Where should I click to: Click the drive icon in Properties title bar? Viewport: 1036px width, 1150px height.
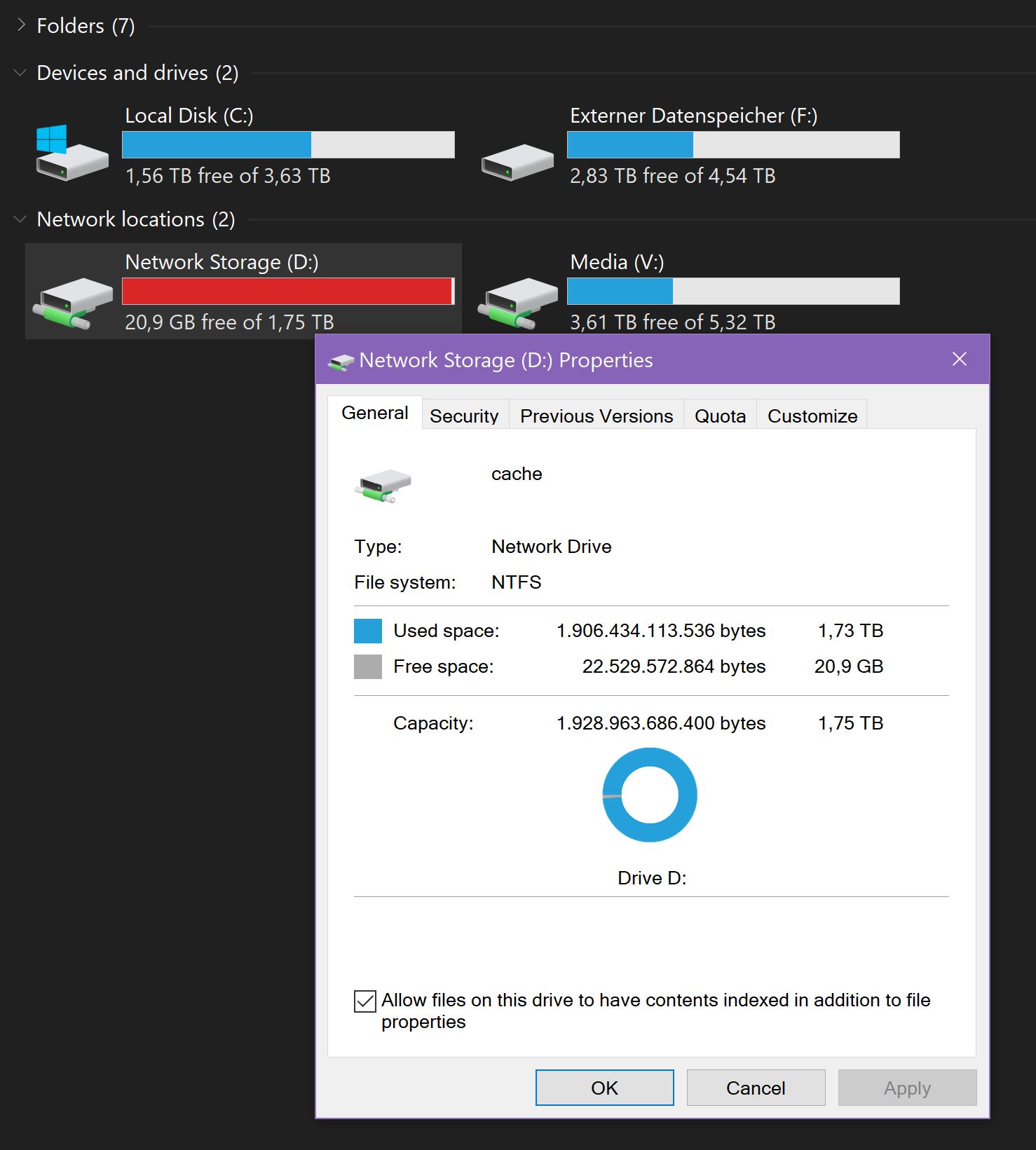point(341,362)
